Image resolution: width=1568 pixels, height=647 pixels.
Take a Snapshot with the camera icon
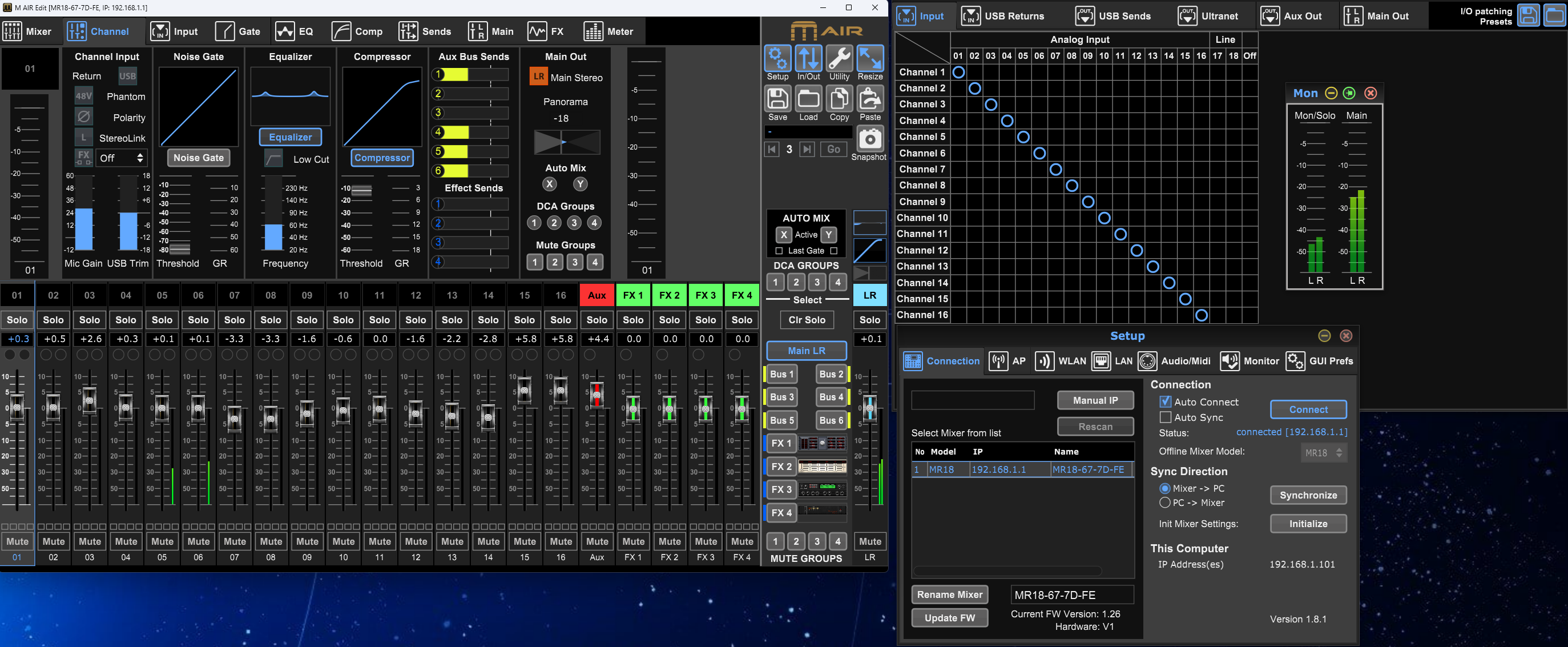click(x=870, y=139)
